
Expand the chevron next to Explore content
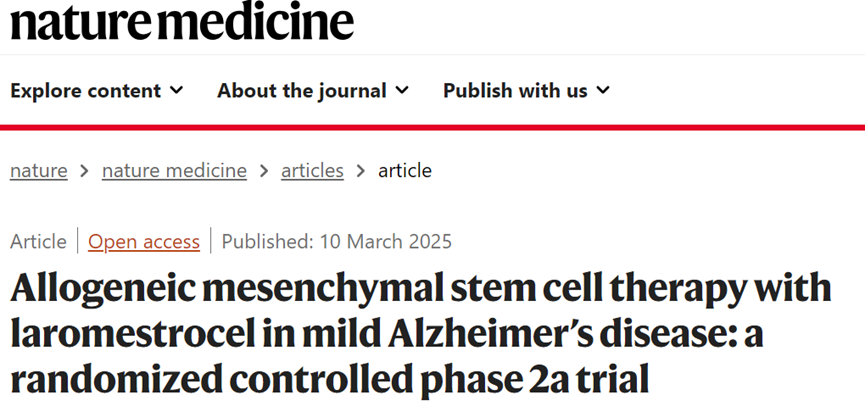pyautogui.click(x=177, y=90)
